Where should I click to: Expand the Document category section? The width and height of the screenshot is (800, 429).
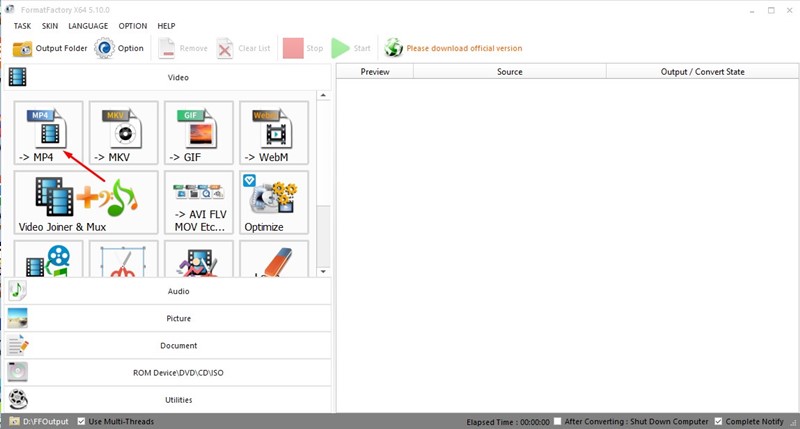[168, 345]
